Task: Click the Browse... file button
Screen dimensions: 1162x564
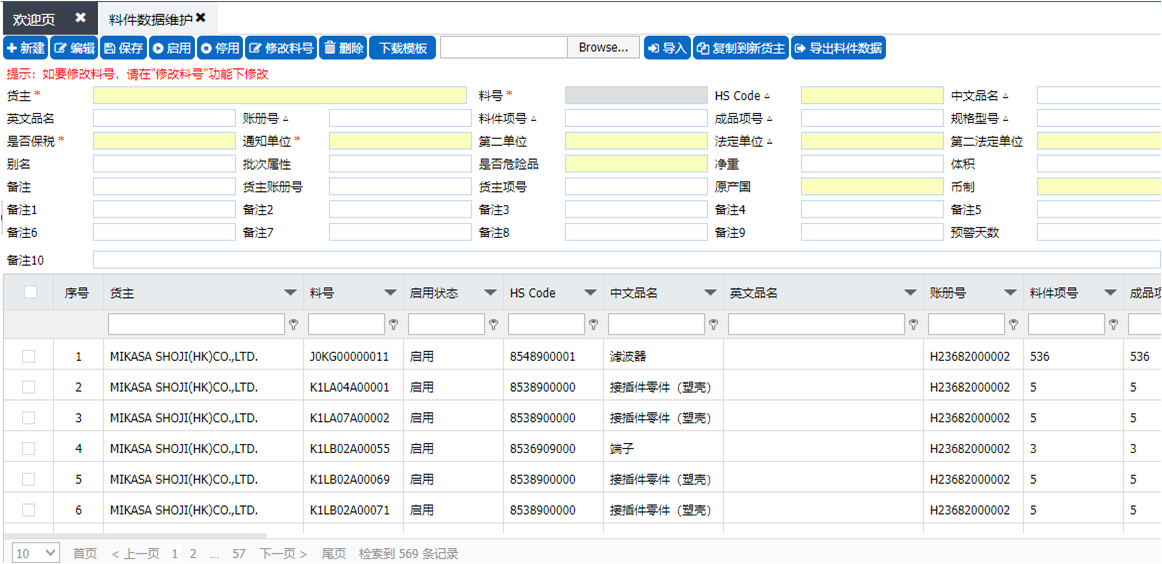Action: [x=604, y=47]
